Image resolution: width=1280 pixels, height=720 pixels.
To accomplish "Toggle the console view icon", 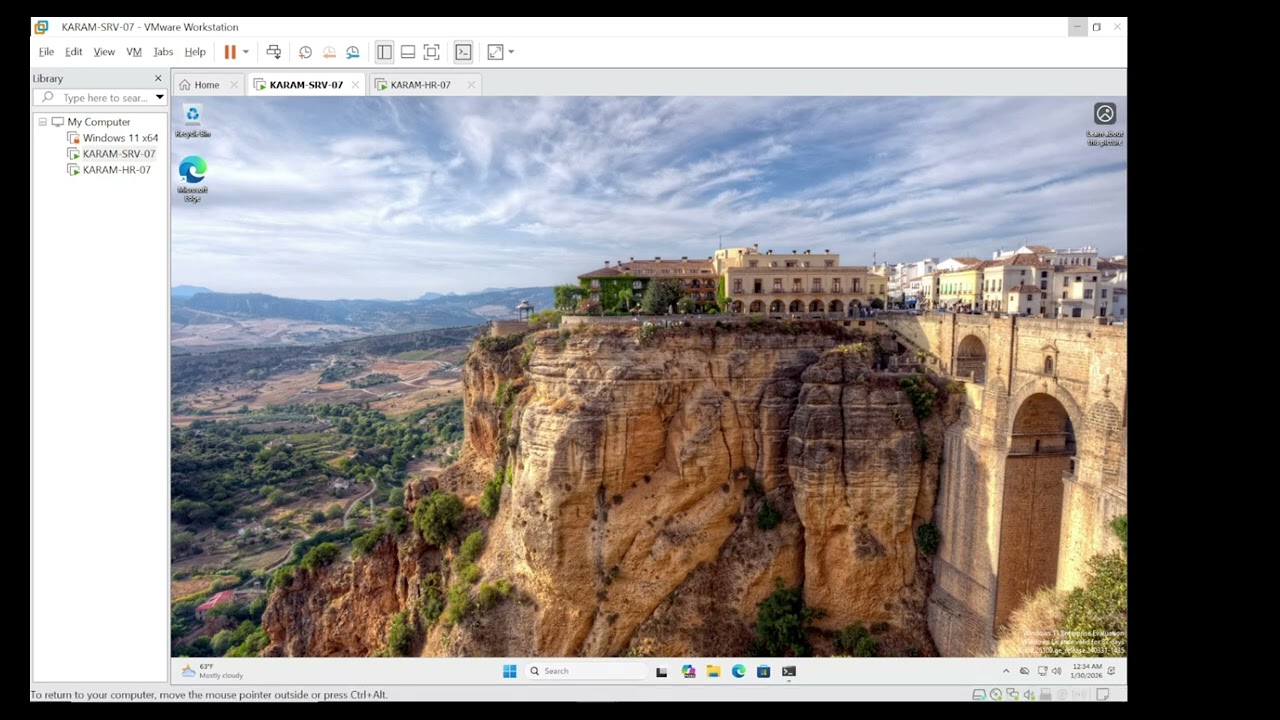I will (x=463, y=52).
